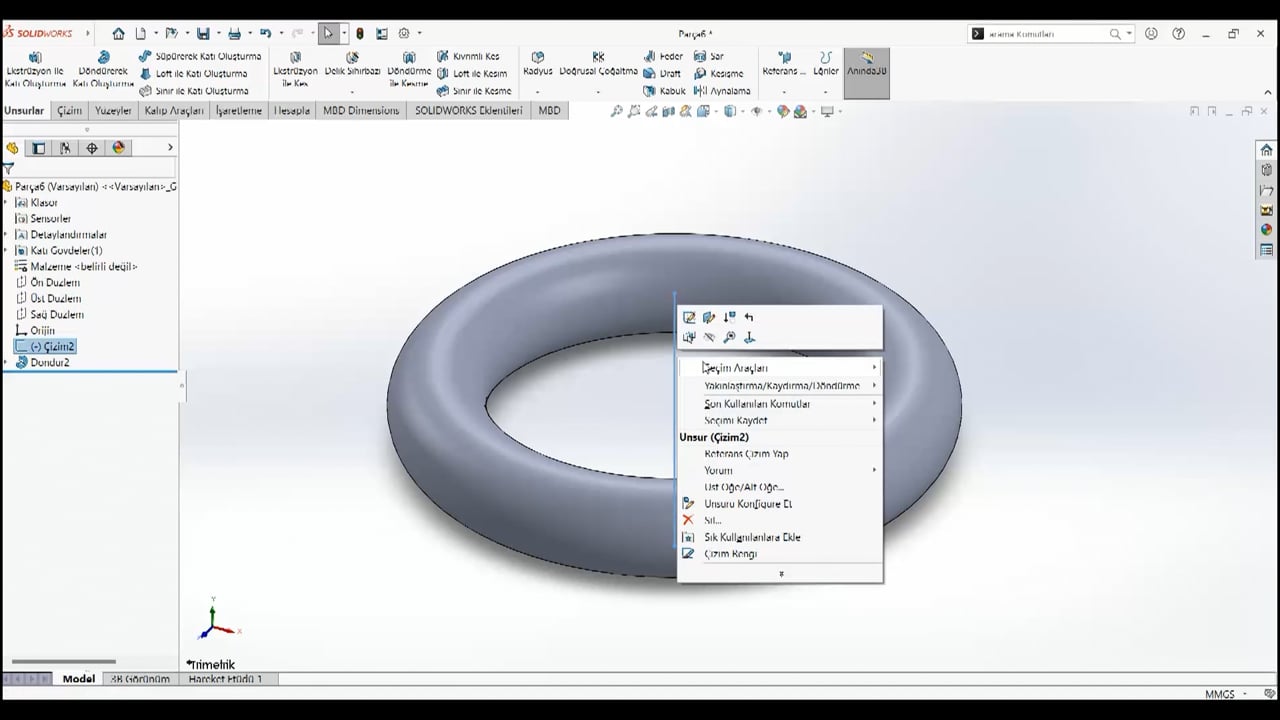Choose Sık Kullanılanlara Ekle menu entry
Screen dimensions: 1280x720
click(x=780, y=537)
